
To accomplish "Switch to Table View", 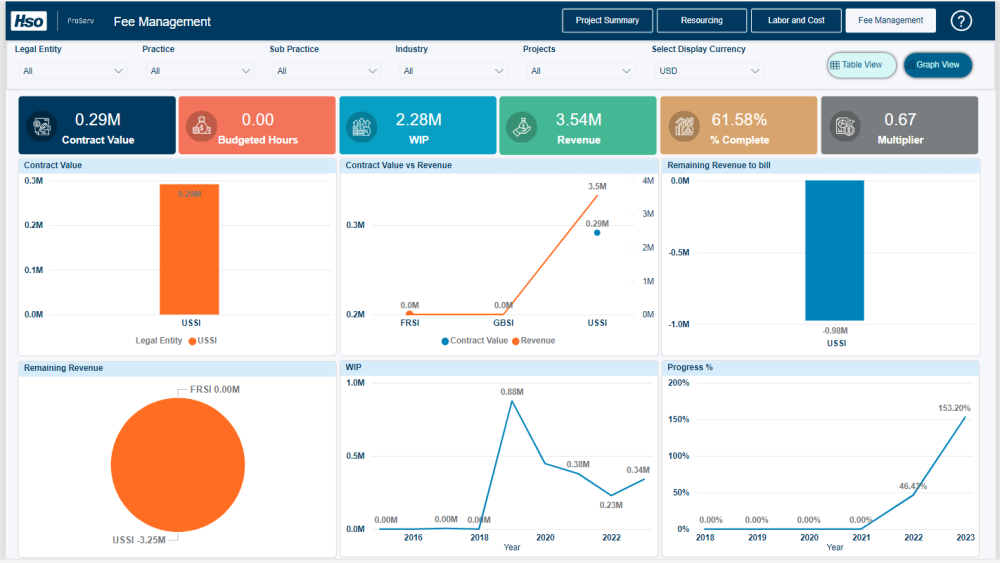I will tap(862, 65).
